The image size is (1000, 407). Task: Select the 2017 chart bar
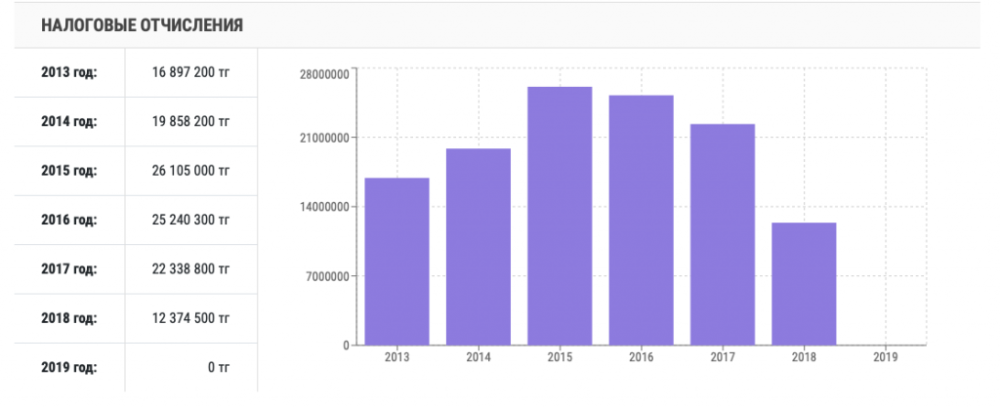(723, 234)
